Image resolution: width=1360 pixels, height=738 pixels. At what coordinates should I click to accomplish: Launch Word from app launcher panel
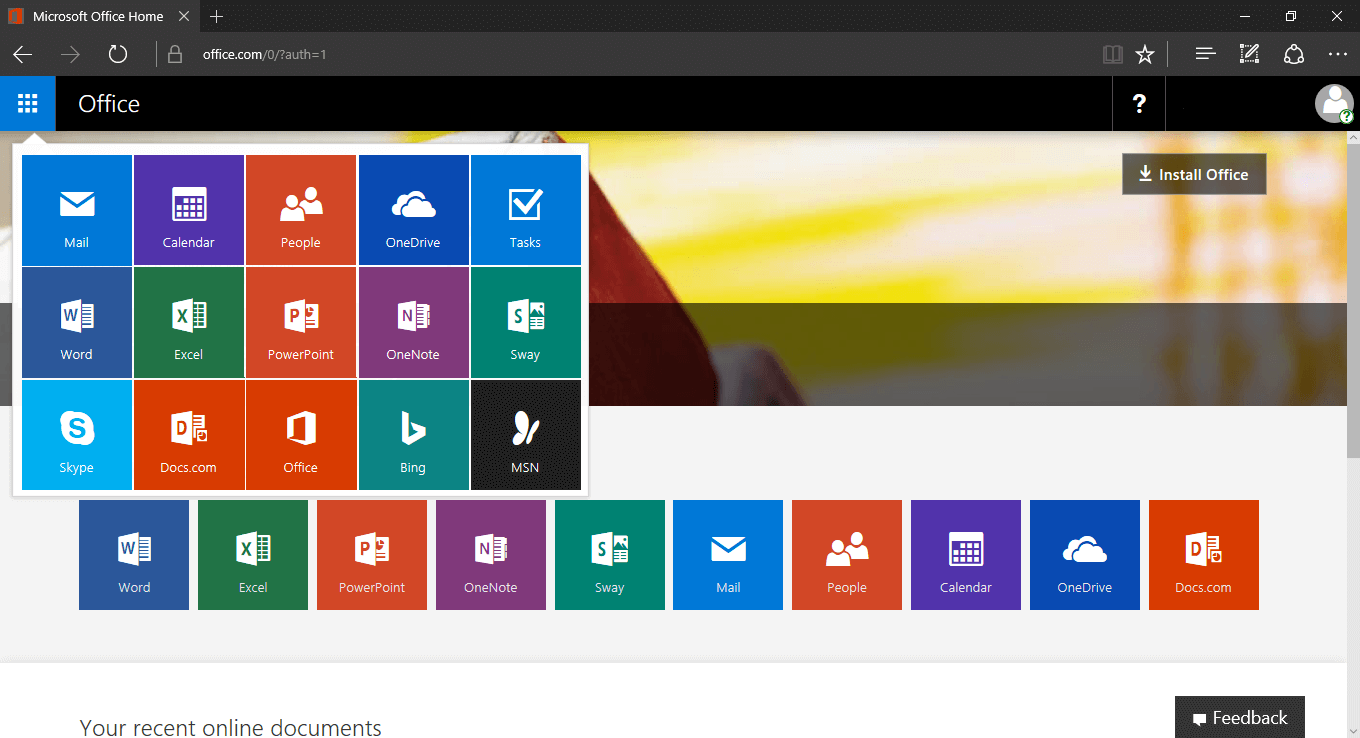point(77,322)
